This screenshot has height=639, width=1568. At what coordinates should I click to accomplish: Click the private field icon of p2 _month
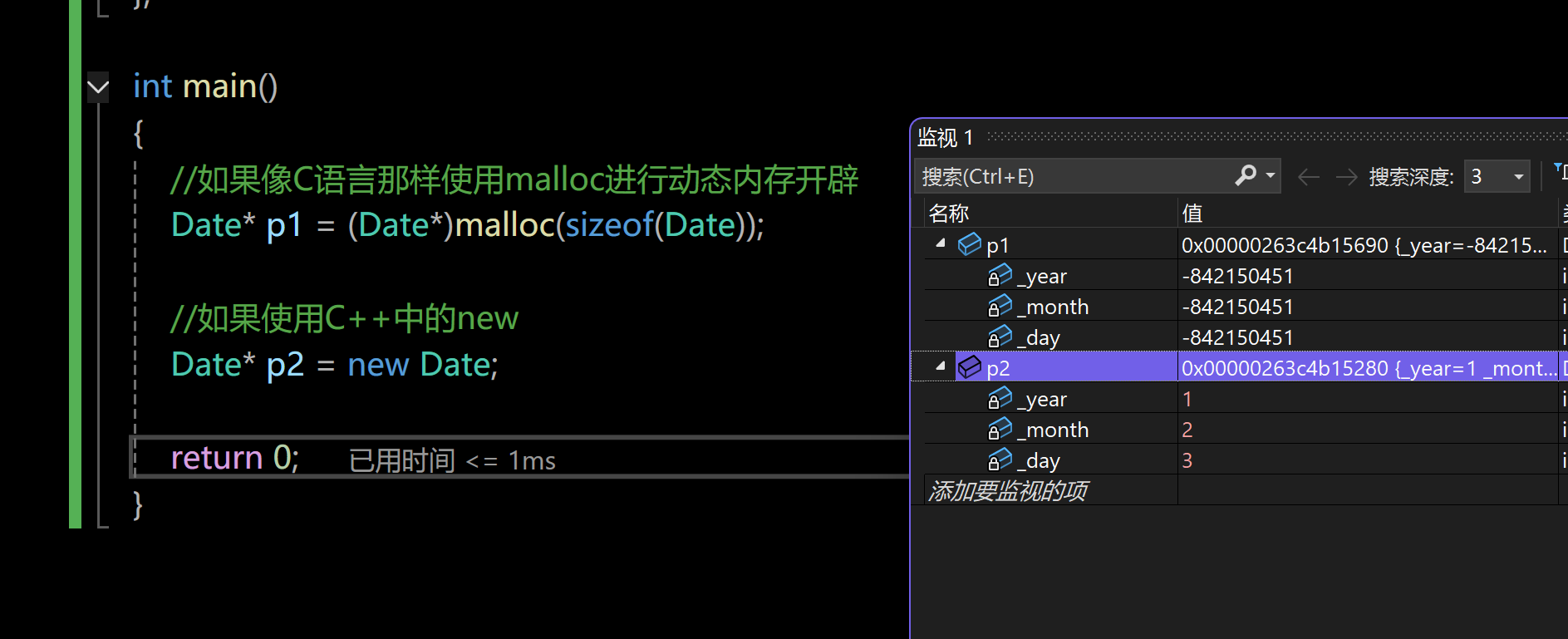click(x=1000, y=429)
